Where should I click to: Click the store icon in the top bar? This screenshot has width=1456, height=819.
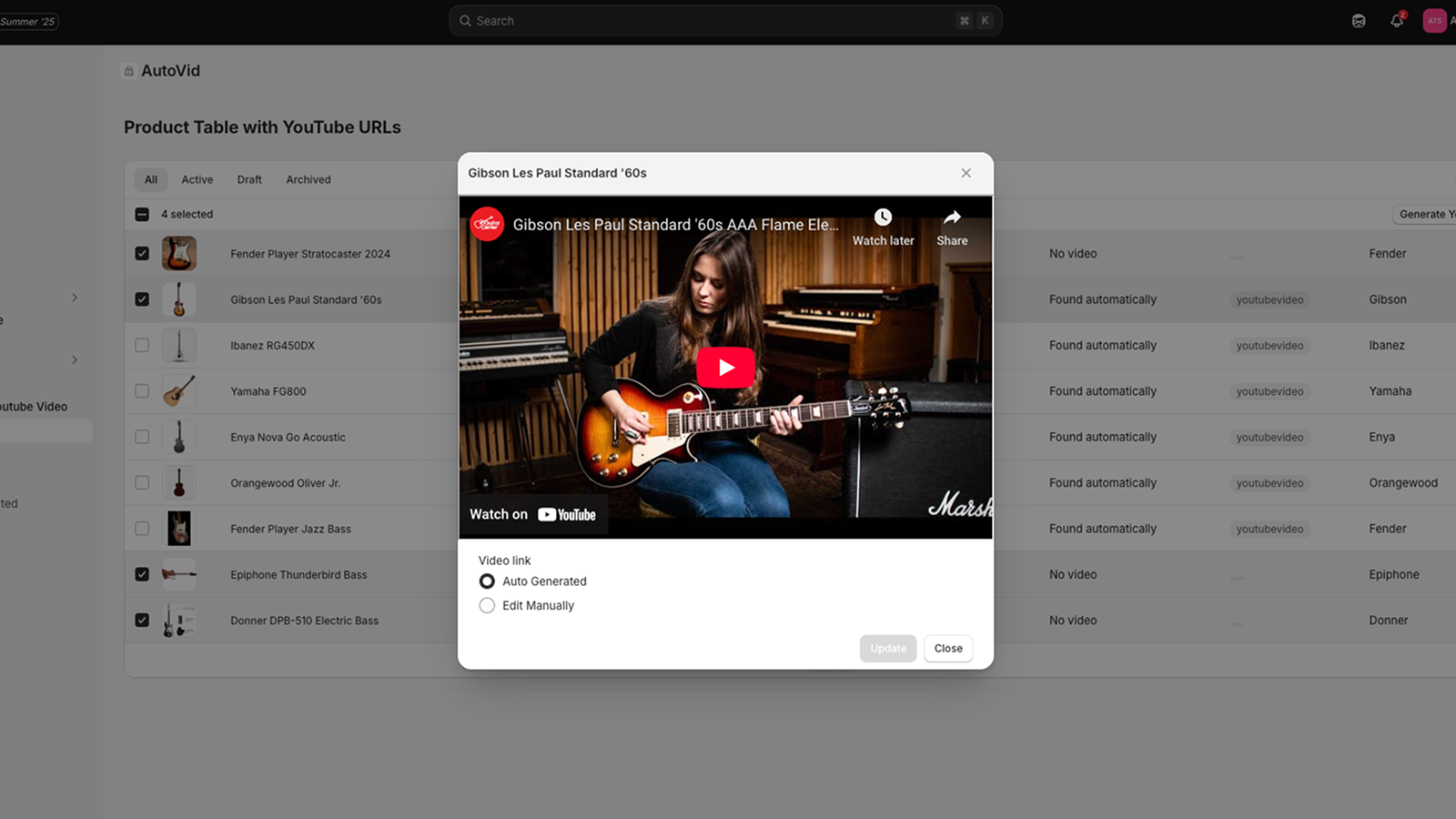1358,20
